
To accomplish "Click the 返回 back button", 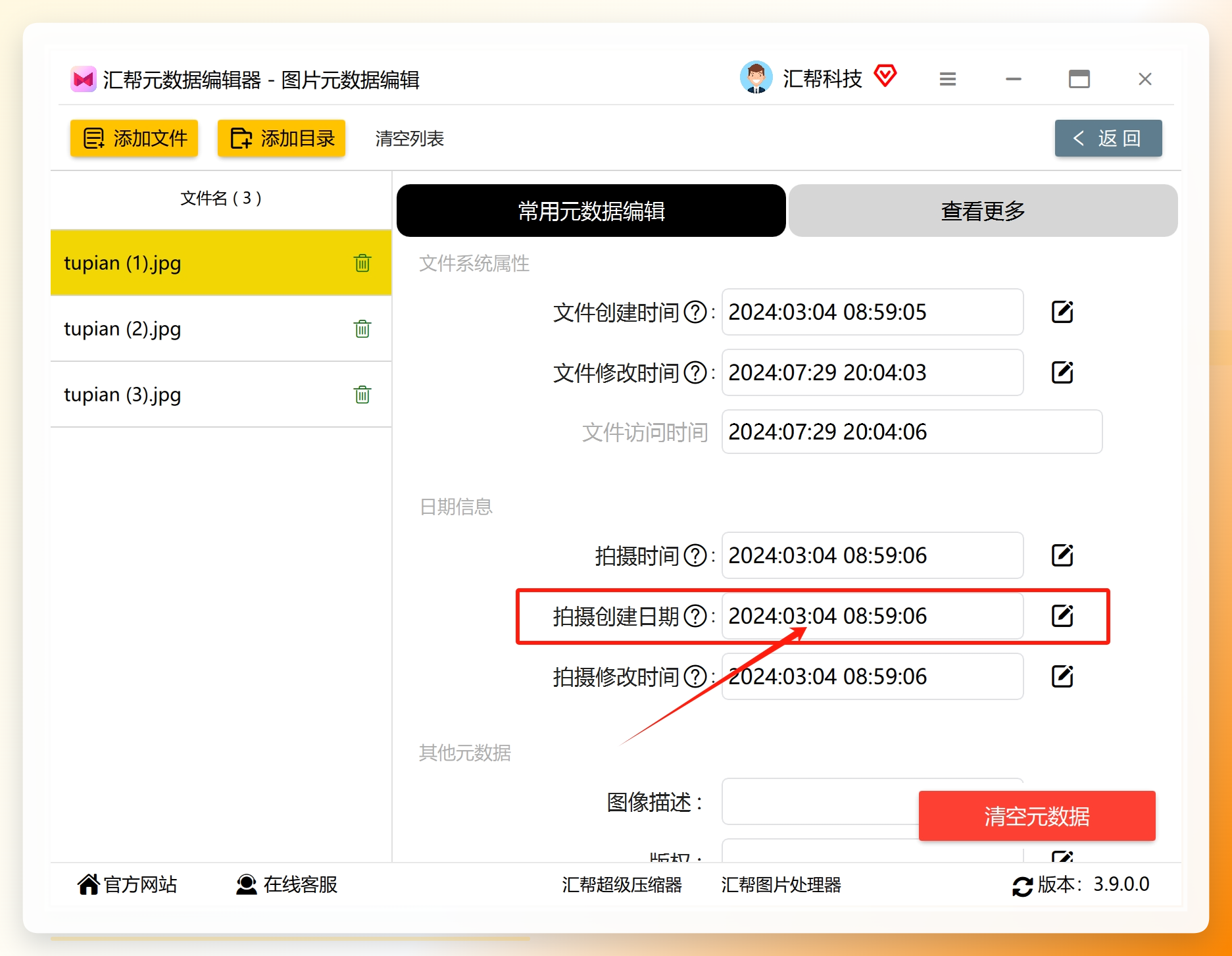I will [x=1108, y=138].
